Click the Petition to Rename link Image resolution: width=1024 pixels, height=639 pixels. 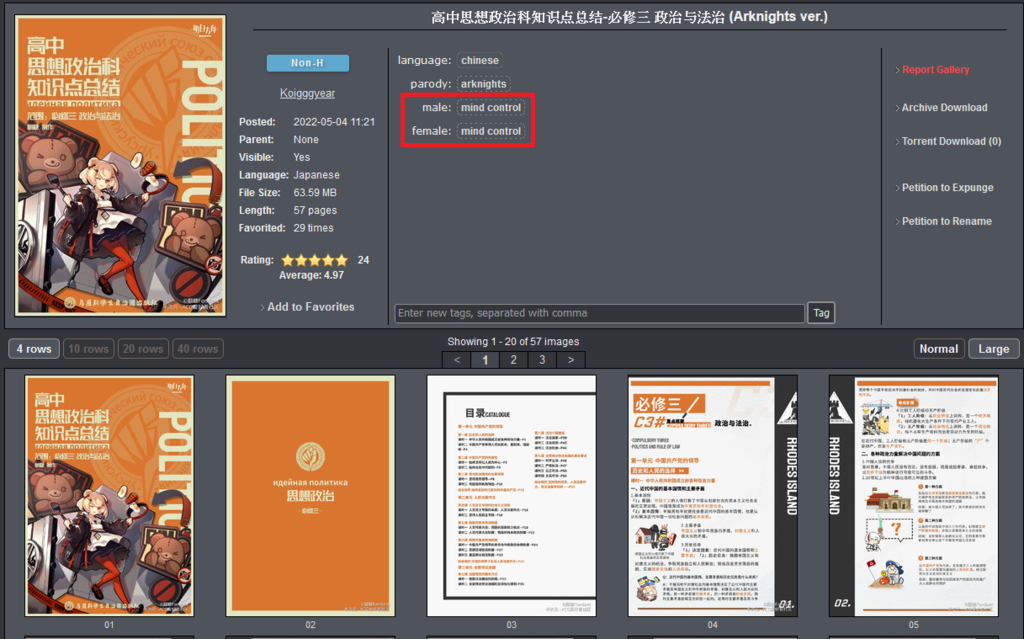(x=947, y=221)
